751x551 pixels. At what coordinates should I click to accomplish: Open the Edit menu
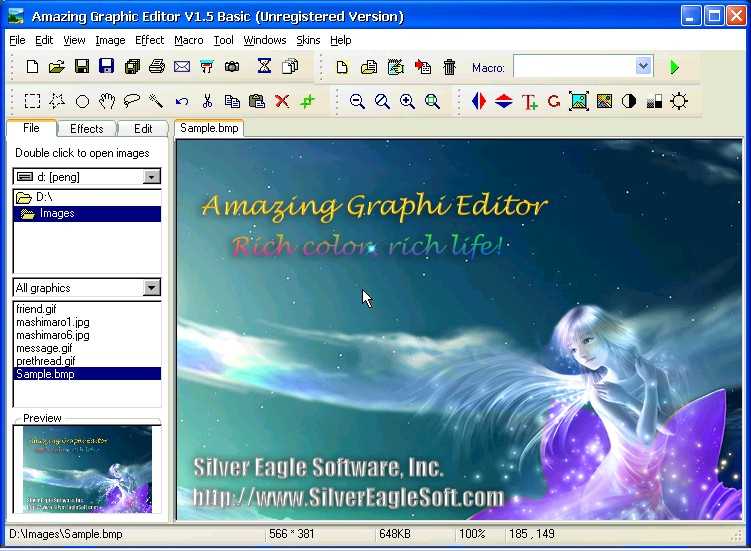[x=44, y=40]
